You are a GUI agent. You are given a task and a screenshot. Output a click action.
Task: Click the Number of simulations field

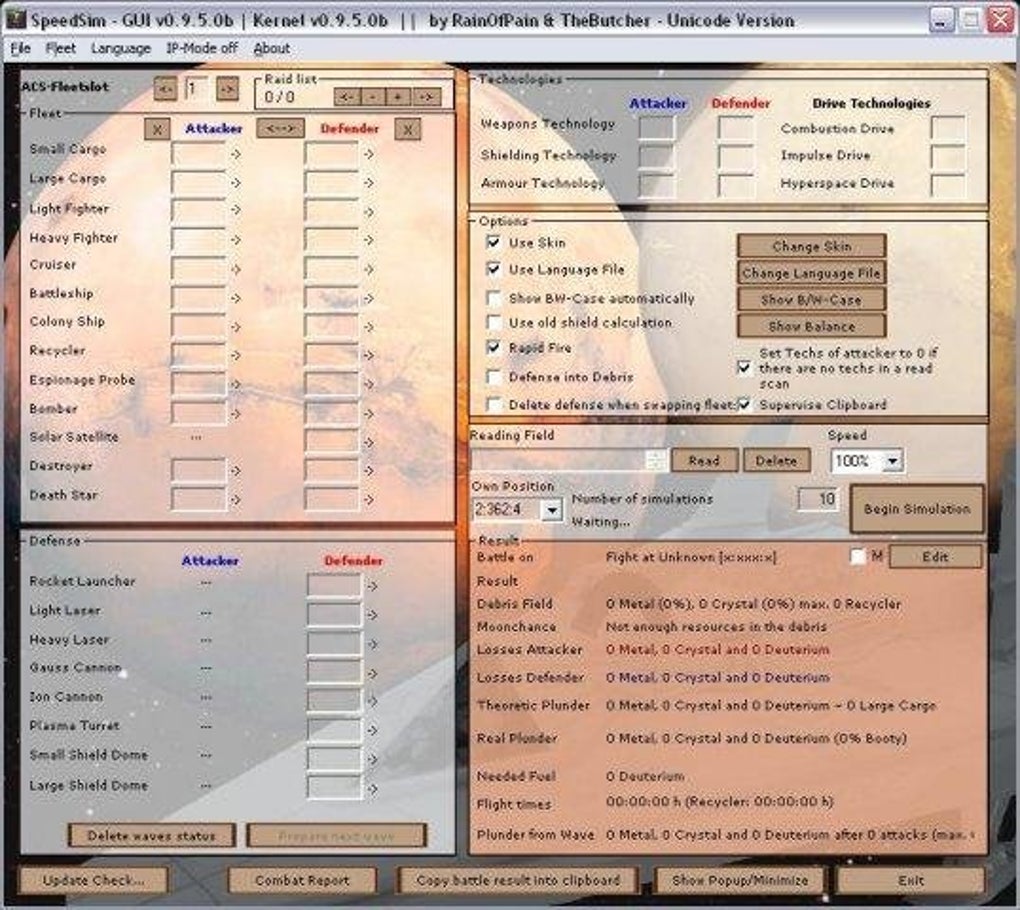tap(817, 498)
